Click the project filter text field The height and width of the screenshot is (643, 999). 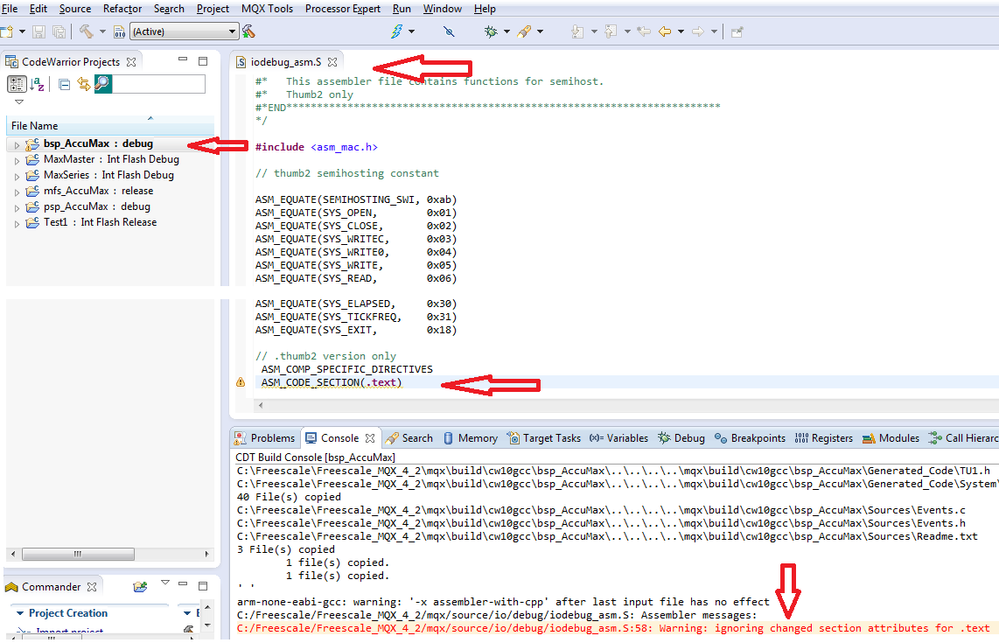[x=159, y=83]
